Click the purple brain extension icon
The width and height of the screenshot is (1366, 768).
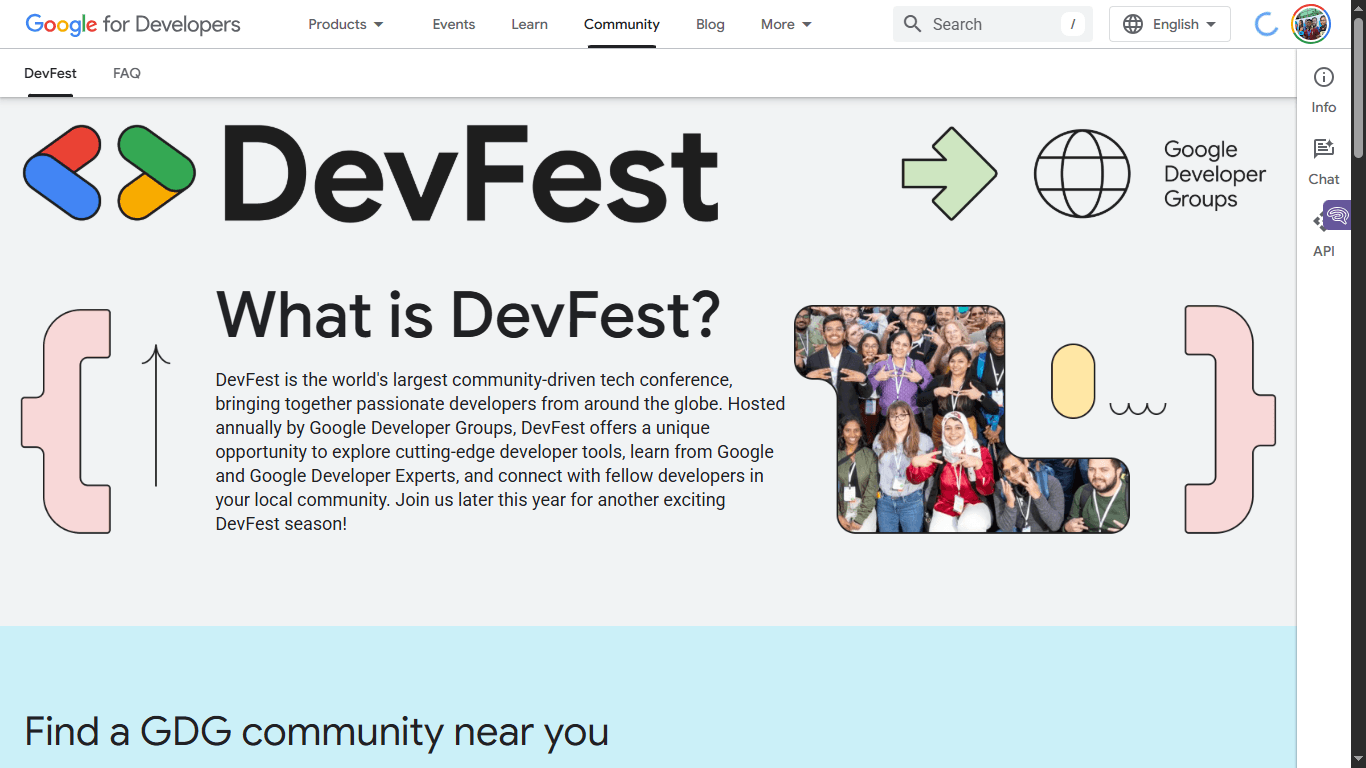pyautogui.click(x=1338, y=215)
